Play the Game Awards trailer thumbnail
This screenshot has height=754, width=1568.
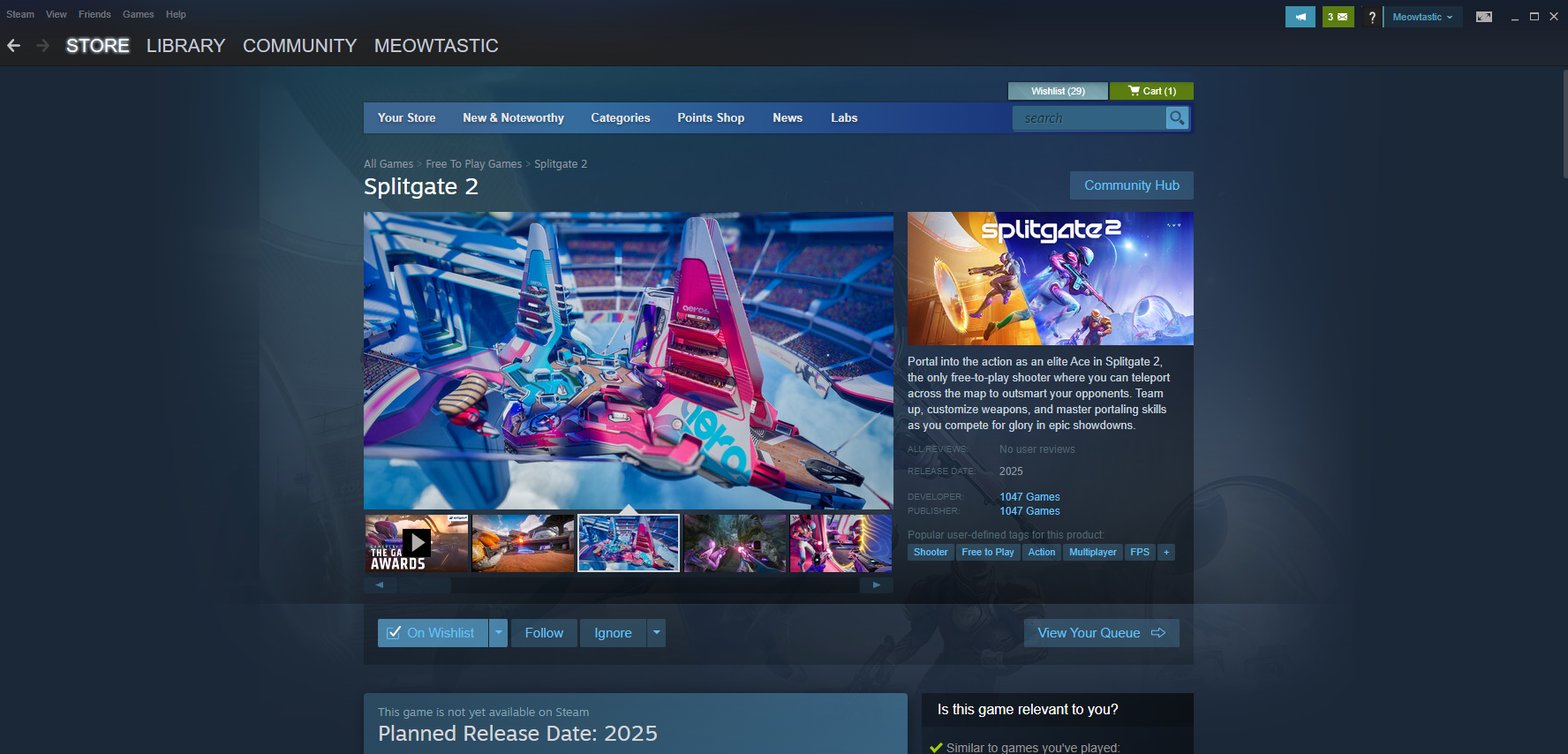point(417,543)
